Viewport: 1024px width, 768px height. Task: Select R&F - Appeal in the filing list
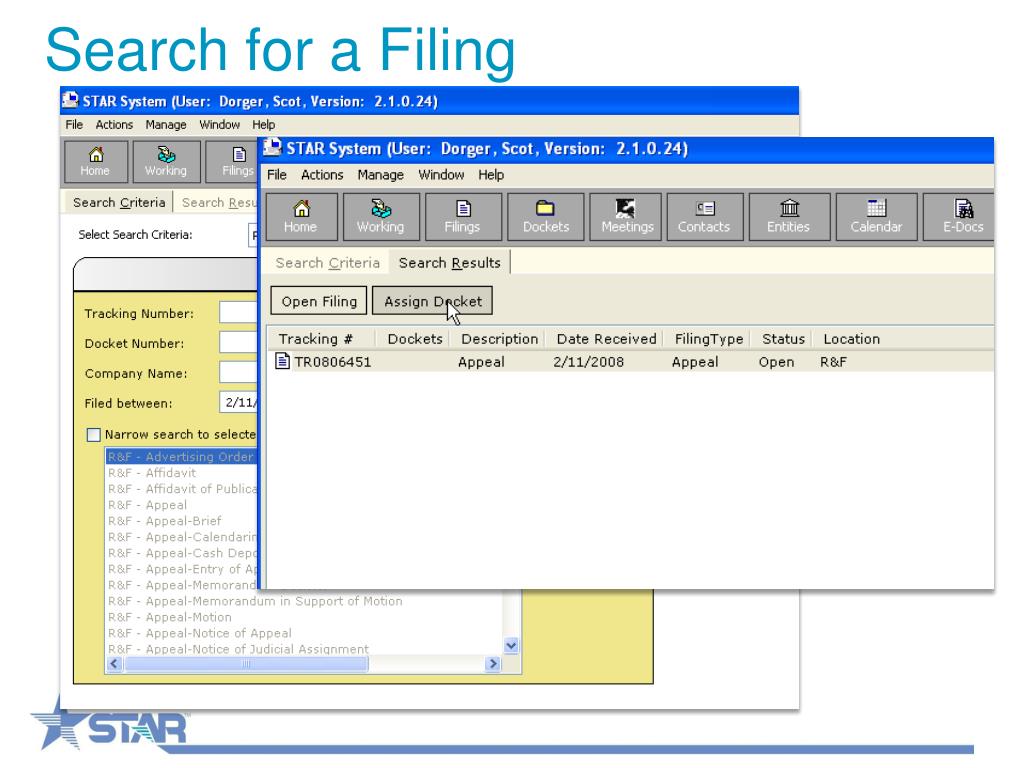tap(148, 505)
